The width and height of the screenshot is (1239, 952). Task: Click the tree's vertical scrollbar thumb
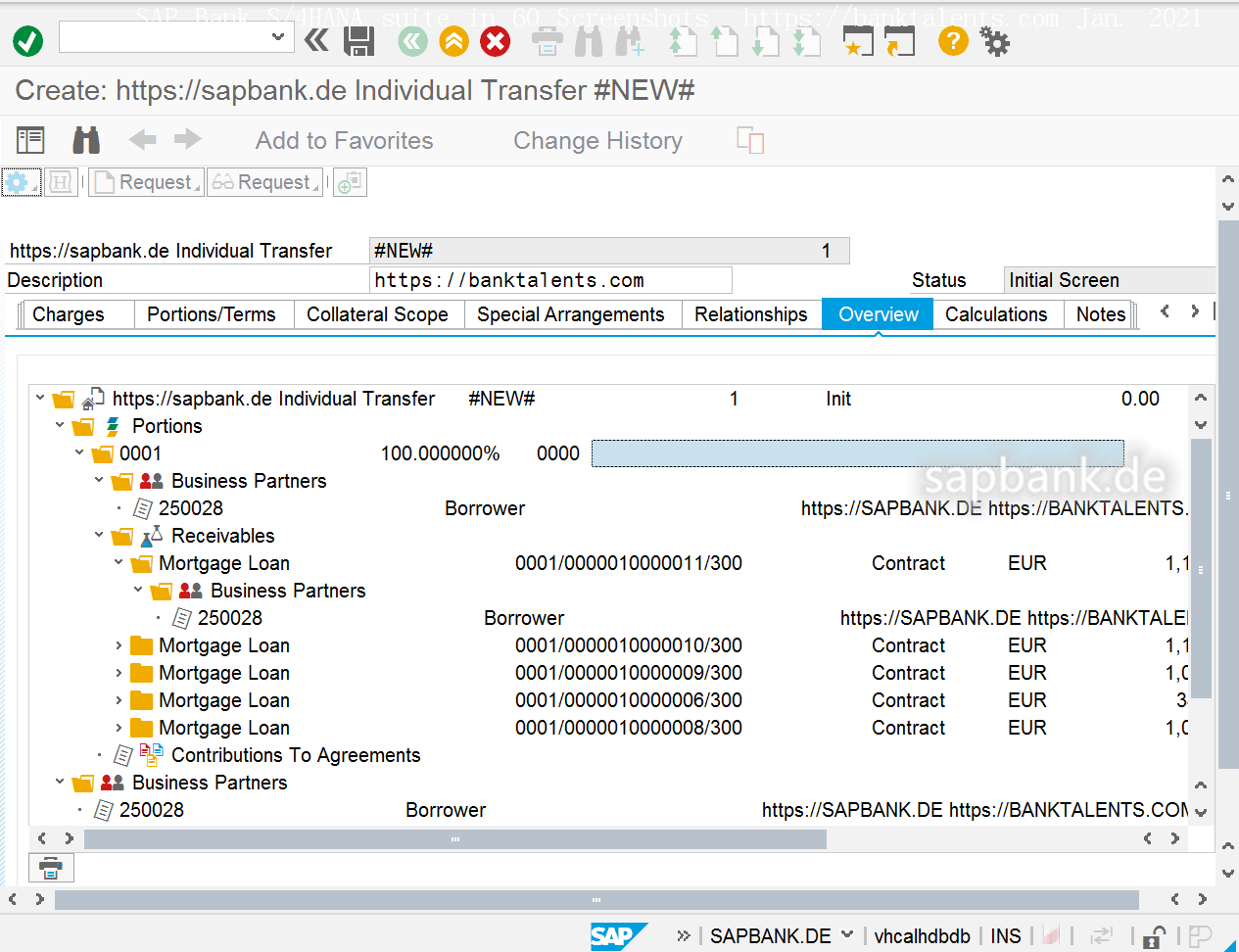click(x=1201, y=568)
